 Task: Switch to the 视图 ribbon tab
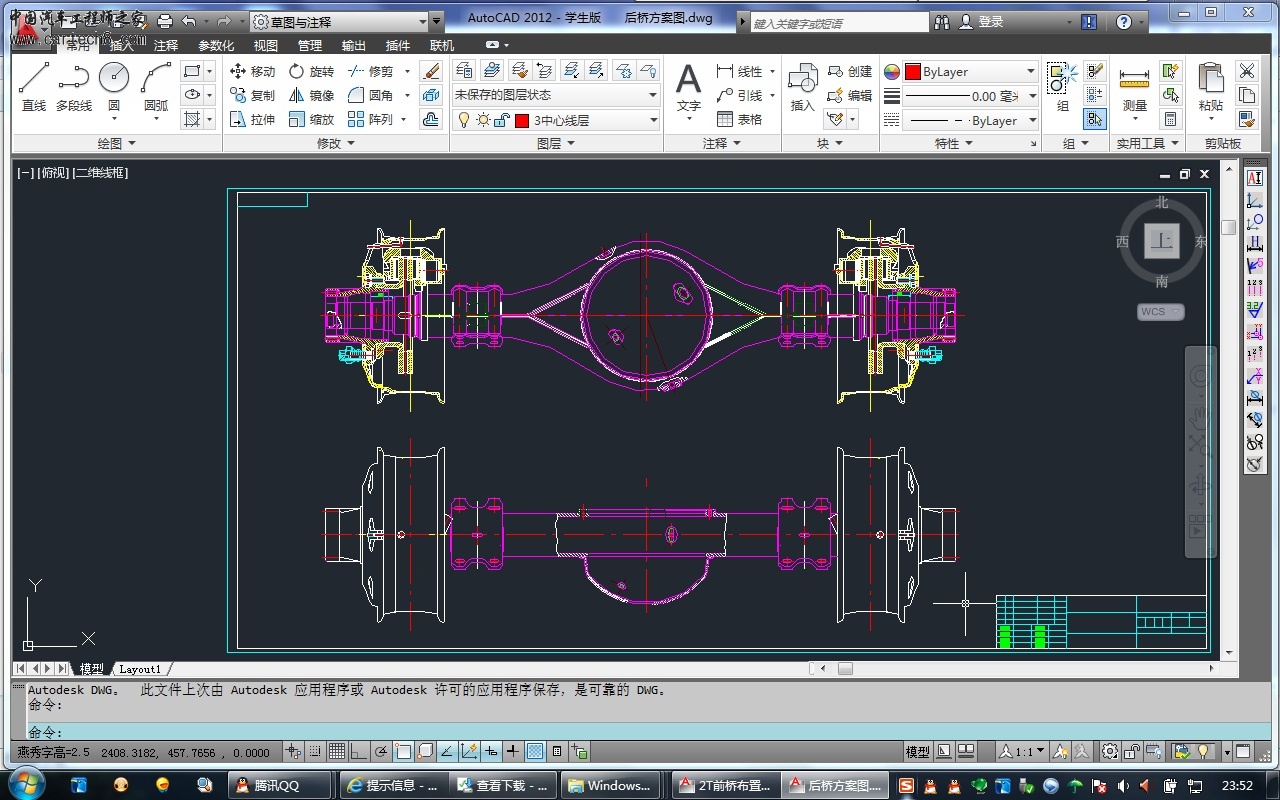[266, 45]
